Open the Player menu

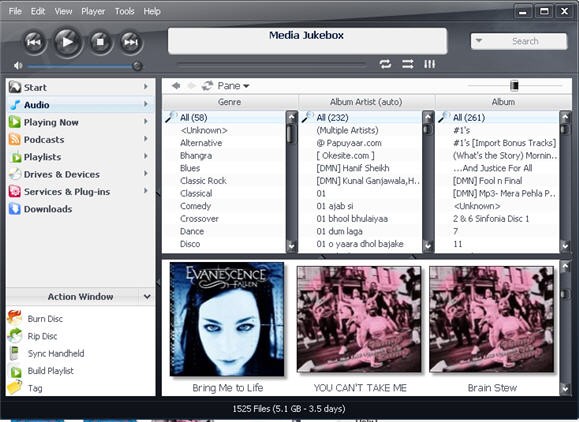[x=93, y=11]
